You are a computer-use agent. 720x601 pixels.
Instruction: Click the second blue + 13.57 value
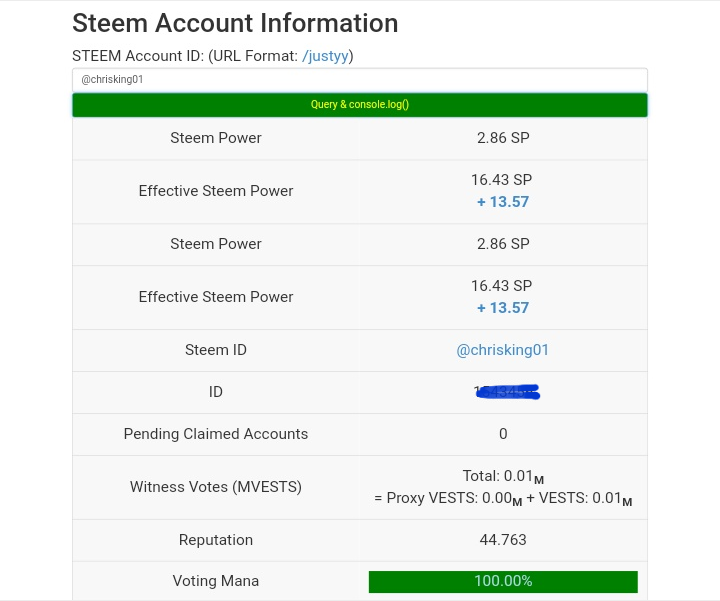point(503,308)
